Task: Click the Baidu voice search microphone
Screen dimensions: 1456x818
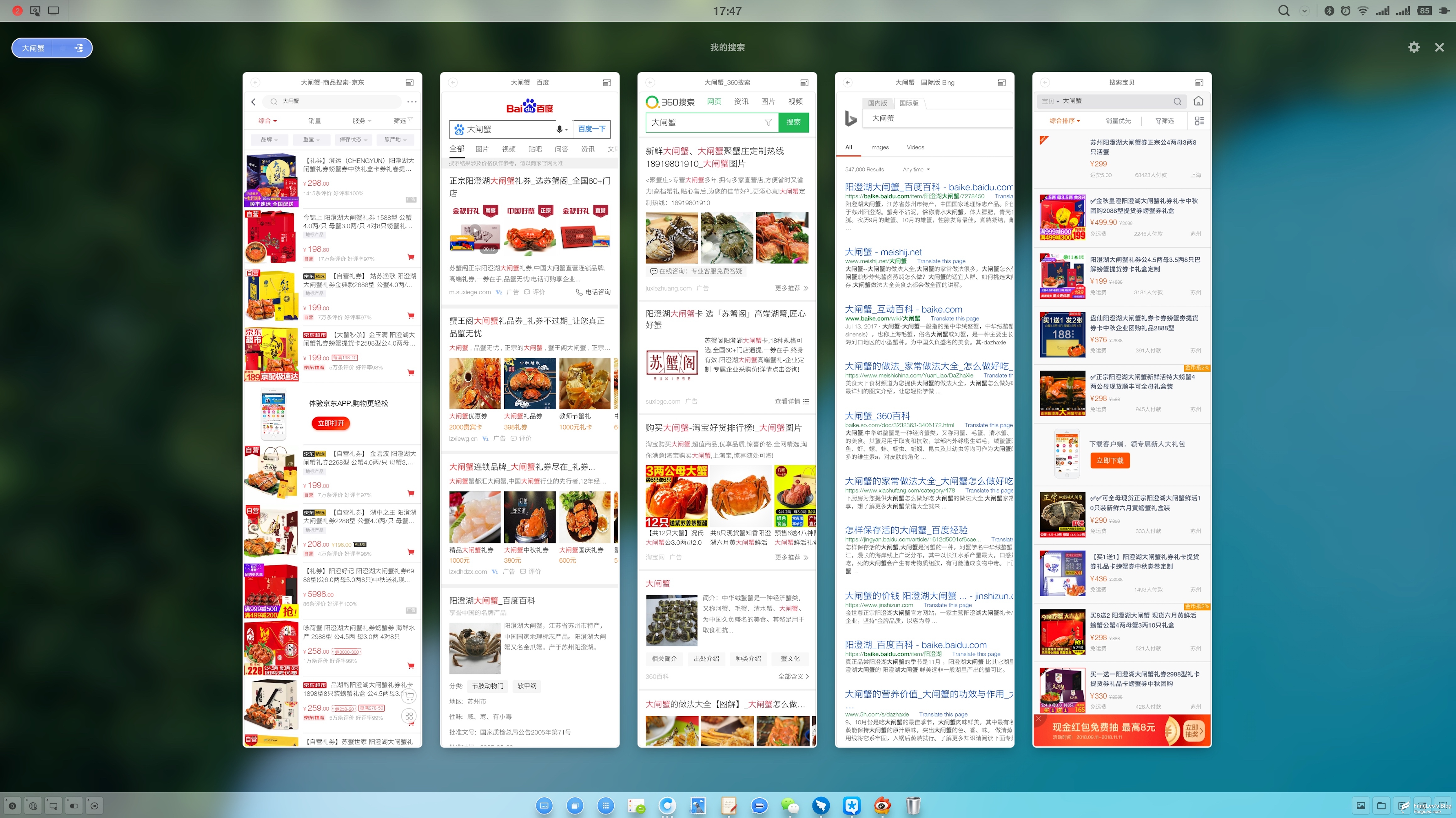Action: (559, 129)
